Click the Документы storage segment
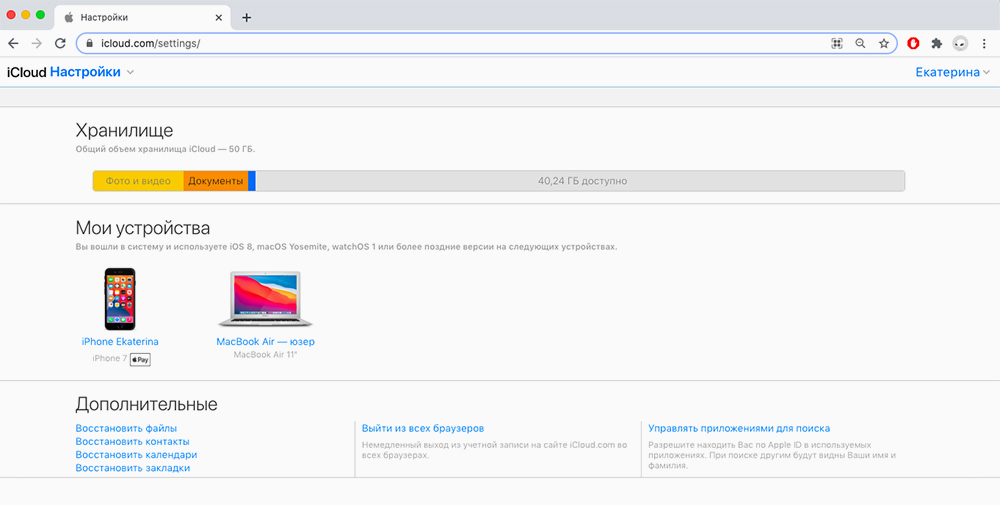Image resolution: width=1000 pixels, height=505 pixels. pyautogui.click(x=216, y=181)
